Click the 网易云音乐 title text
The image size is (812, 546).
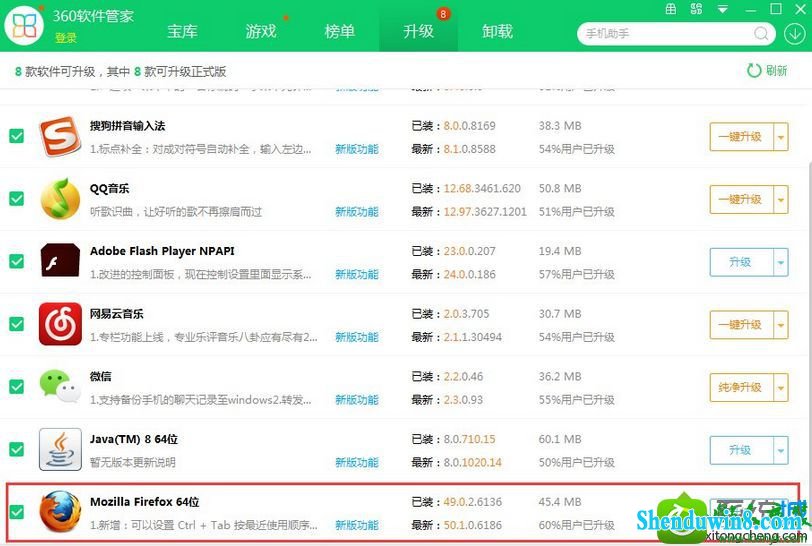tap(117, 314)
